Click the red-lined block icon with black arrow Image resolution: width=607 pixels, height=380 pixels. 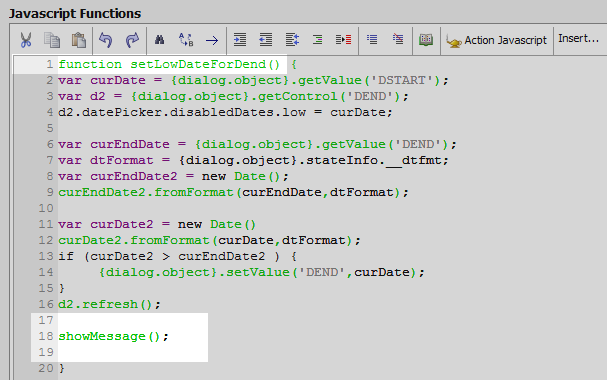(x=343, y=39)
